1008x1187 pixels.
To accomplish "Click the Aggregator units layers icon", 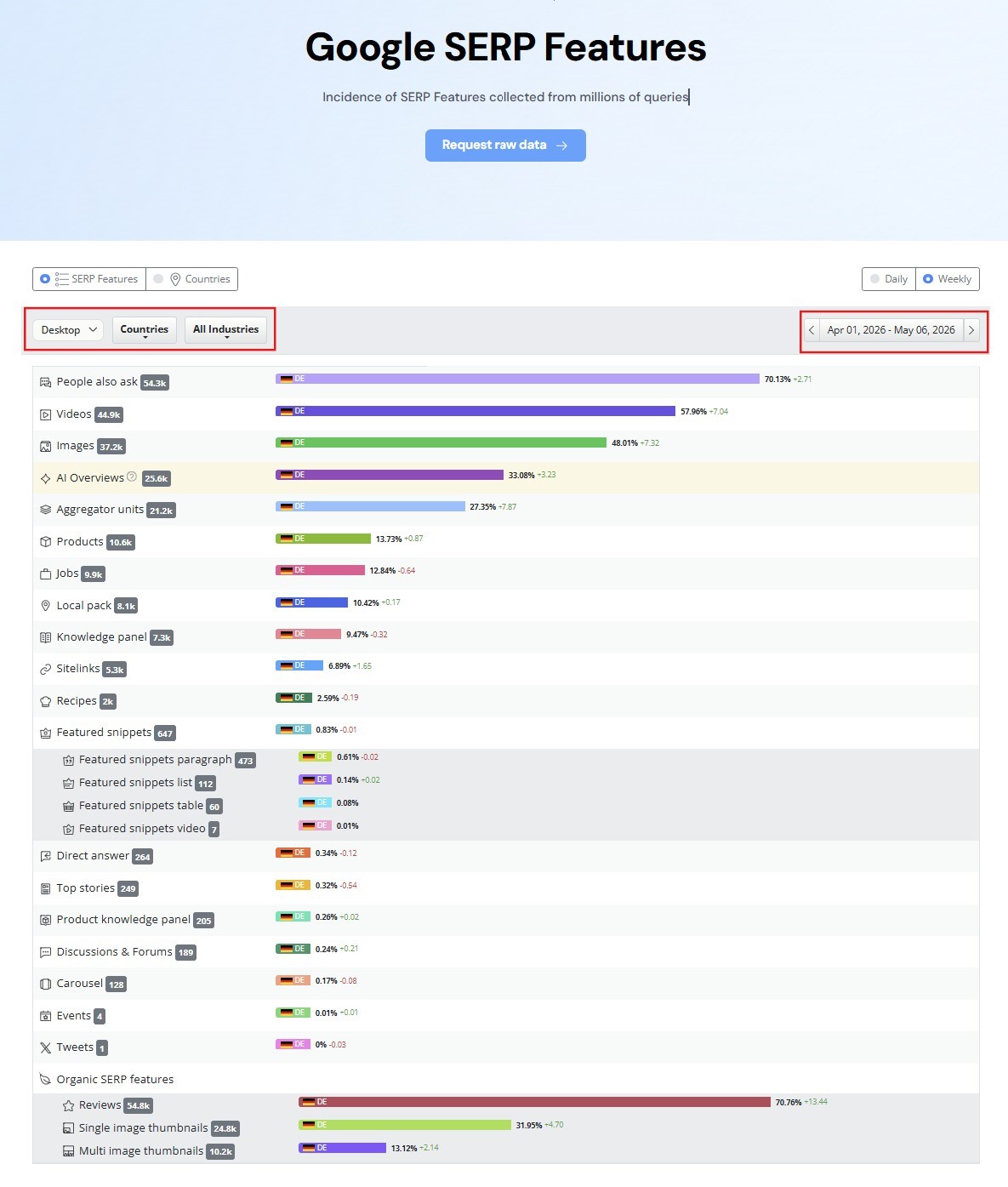I will (x=45, y=511).
